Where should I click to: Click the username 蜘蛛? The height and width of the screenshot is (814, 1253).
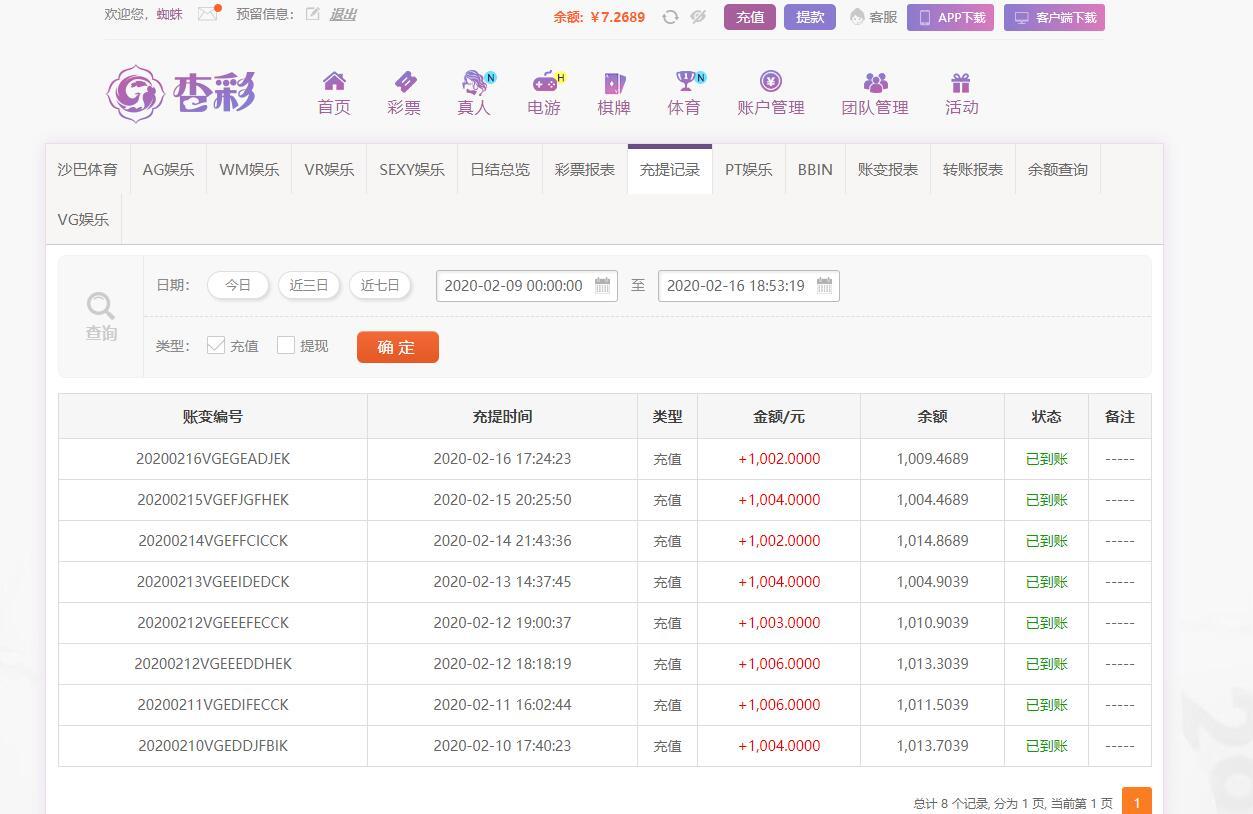pos(170,14)
